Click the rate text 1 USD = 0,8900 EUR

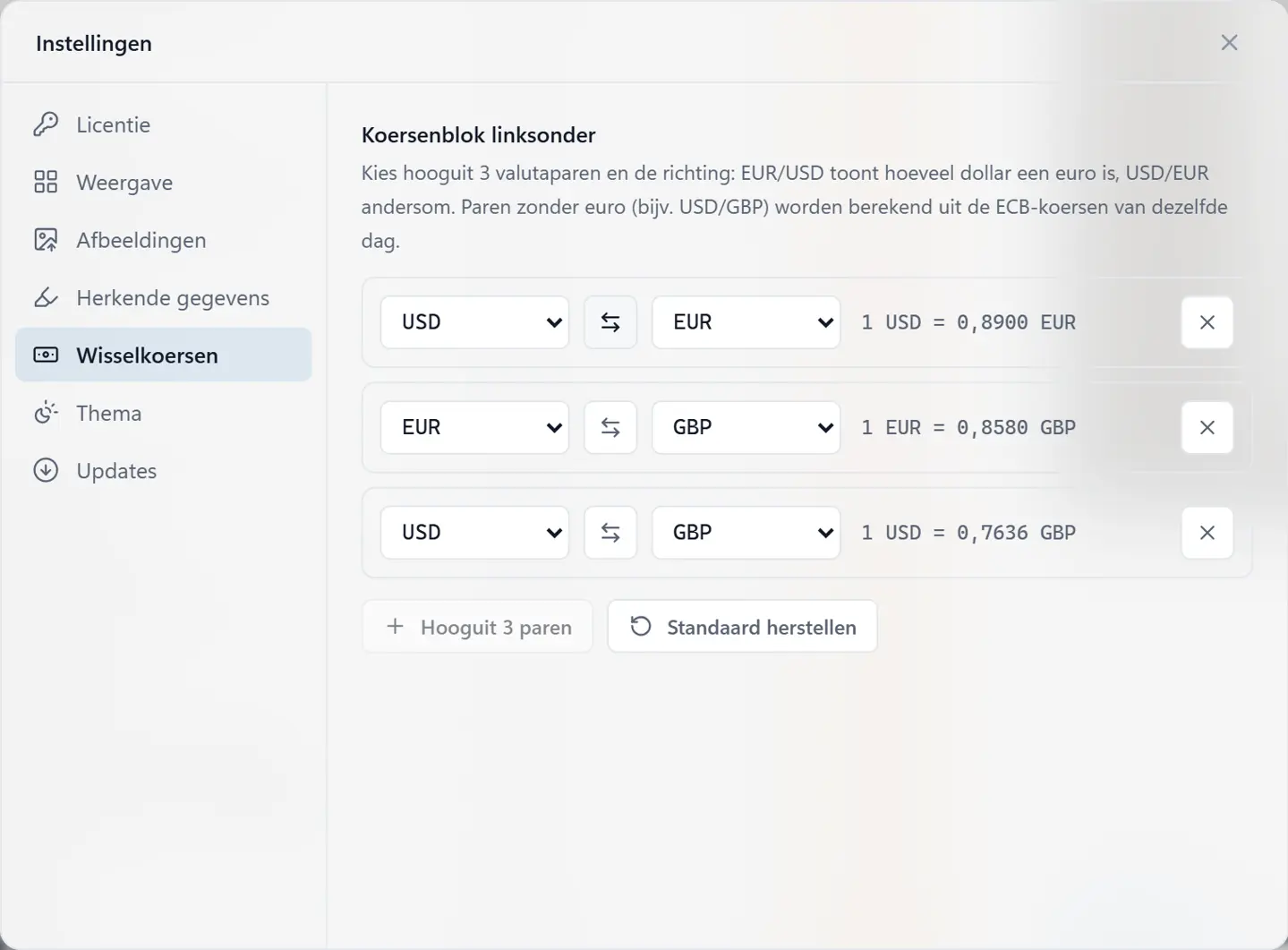point(968,322)
